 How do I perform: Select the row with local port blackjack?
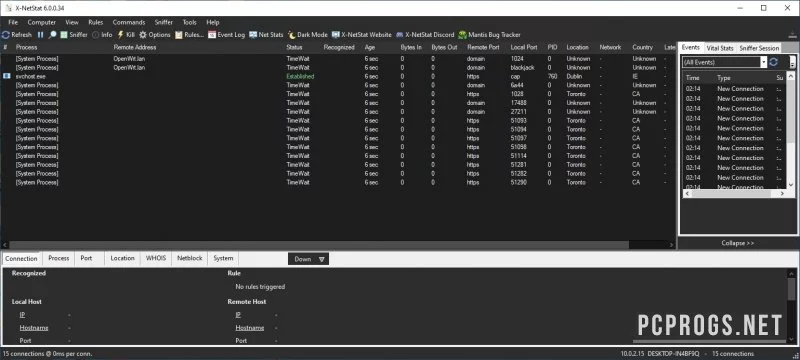[337, 67]
